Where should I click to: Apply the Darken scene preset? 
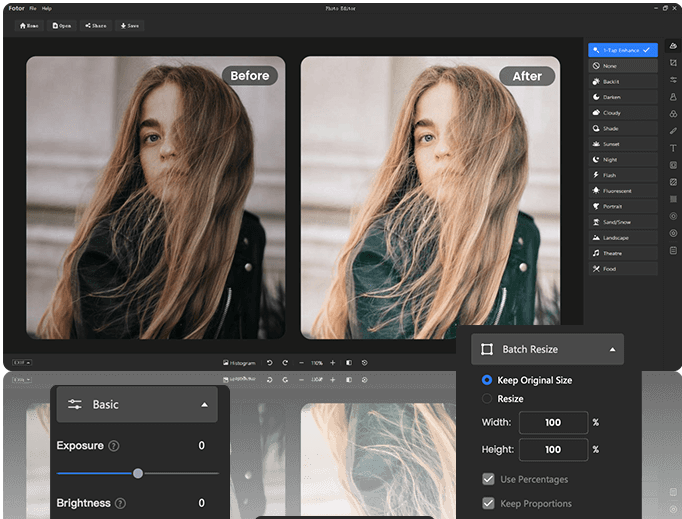[623, 97]
